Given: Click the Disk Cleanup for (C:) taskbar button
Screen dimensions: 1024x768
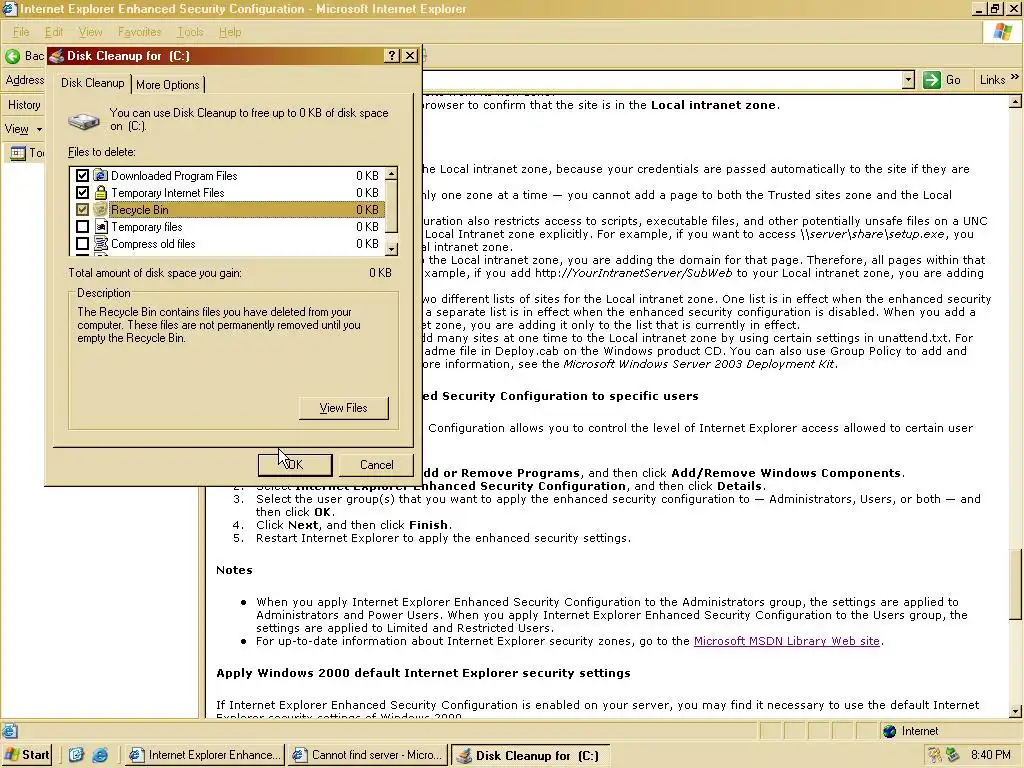Looking at the screenshot, I should click(x=530, y=756).
